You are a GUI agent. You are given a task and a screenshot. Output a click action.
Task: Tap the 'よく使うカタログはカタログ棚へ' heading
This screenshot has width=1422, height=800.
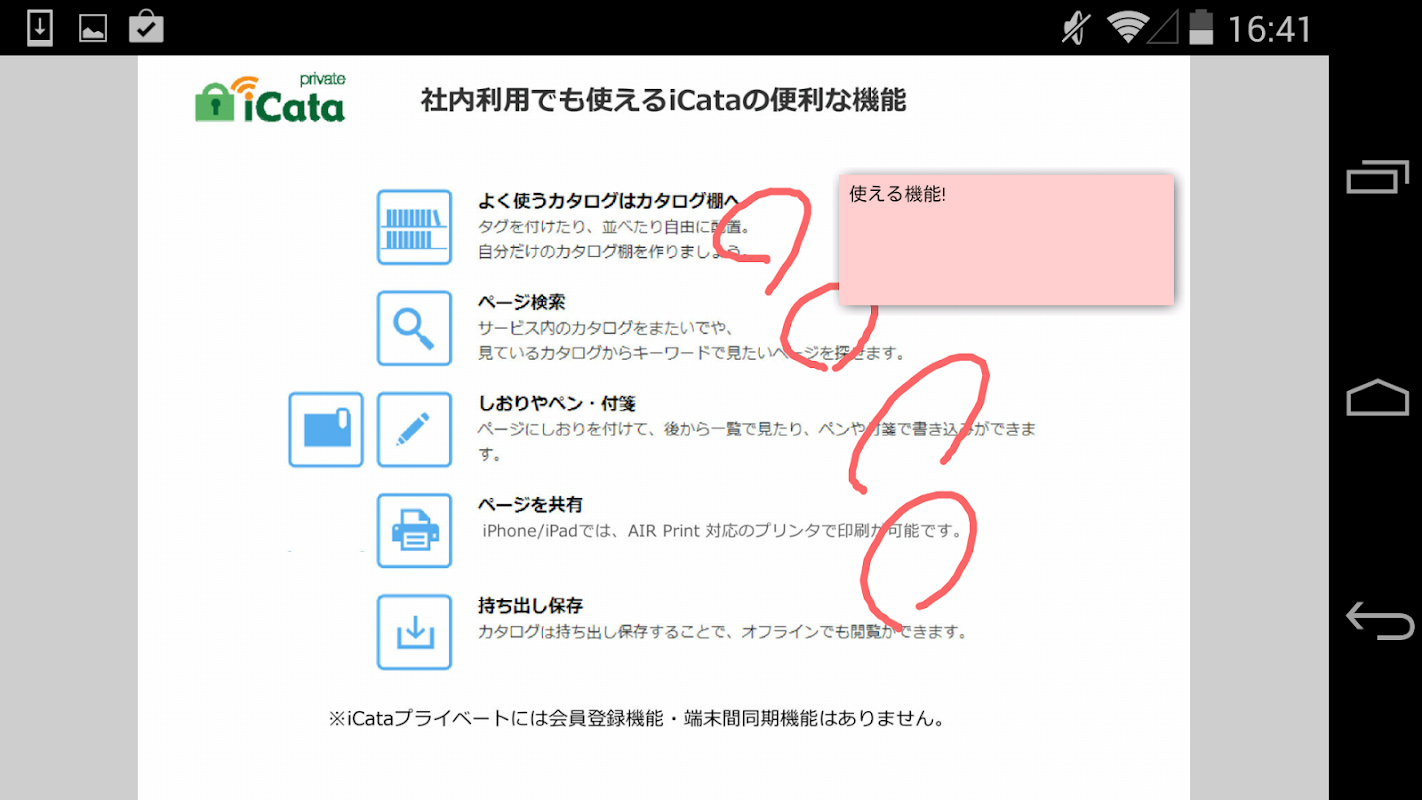[608, 200]
